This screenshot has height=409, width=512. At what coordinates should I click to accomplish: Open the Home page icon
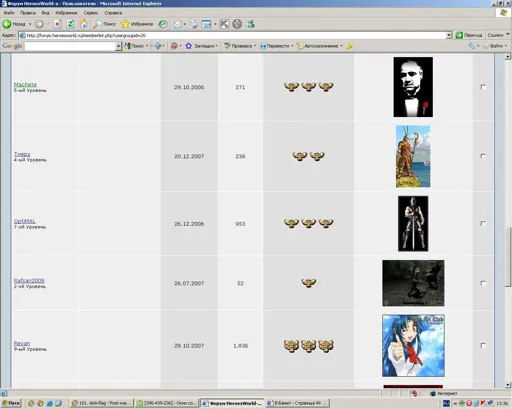click(83, 24)
